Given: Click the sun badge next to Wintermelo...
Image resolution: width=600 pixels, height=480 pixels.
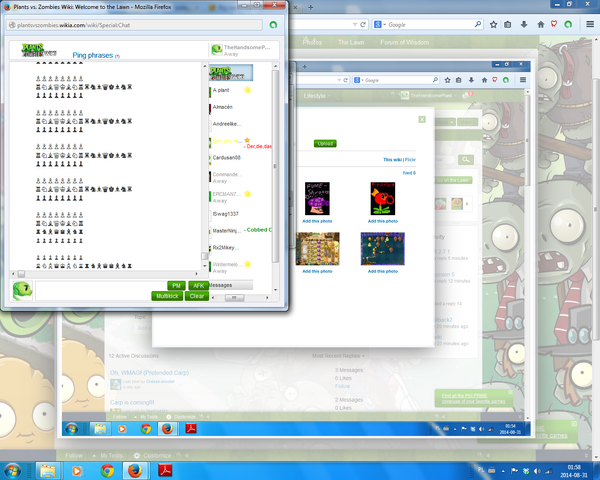Looking at the screenshot, I should click(x=247, y=264).
